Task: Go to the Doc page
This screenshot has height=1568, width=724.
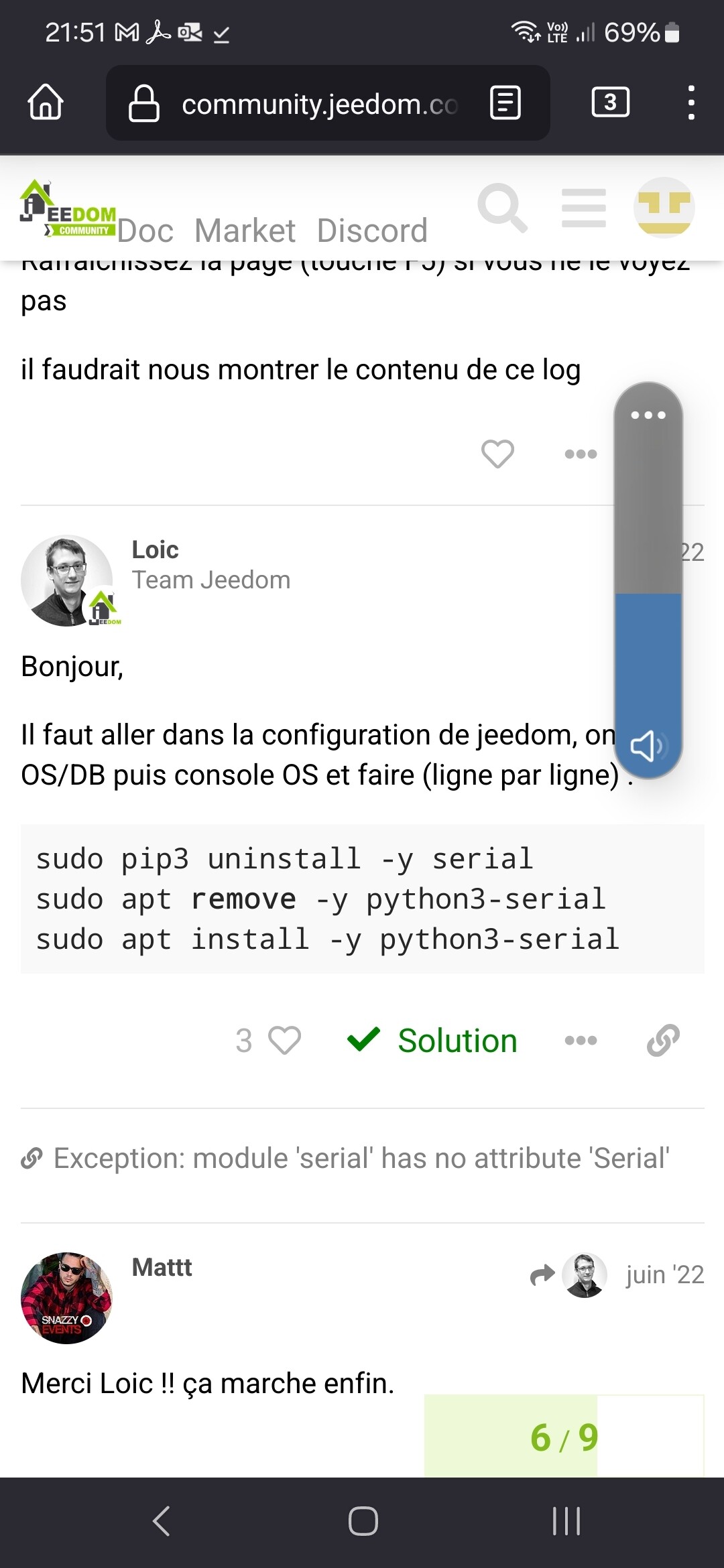Action: coord(145,231)
